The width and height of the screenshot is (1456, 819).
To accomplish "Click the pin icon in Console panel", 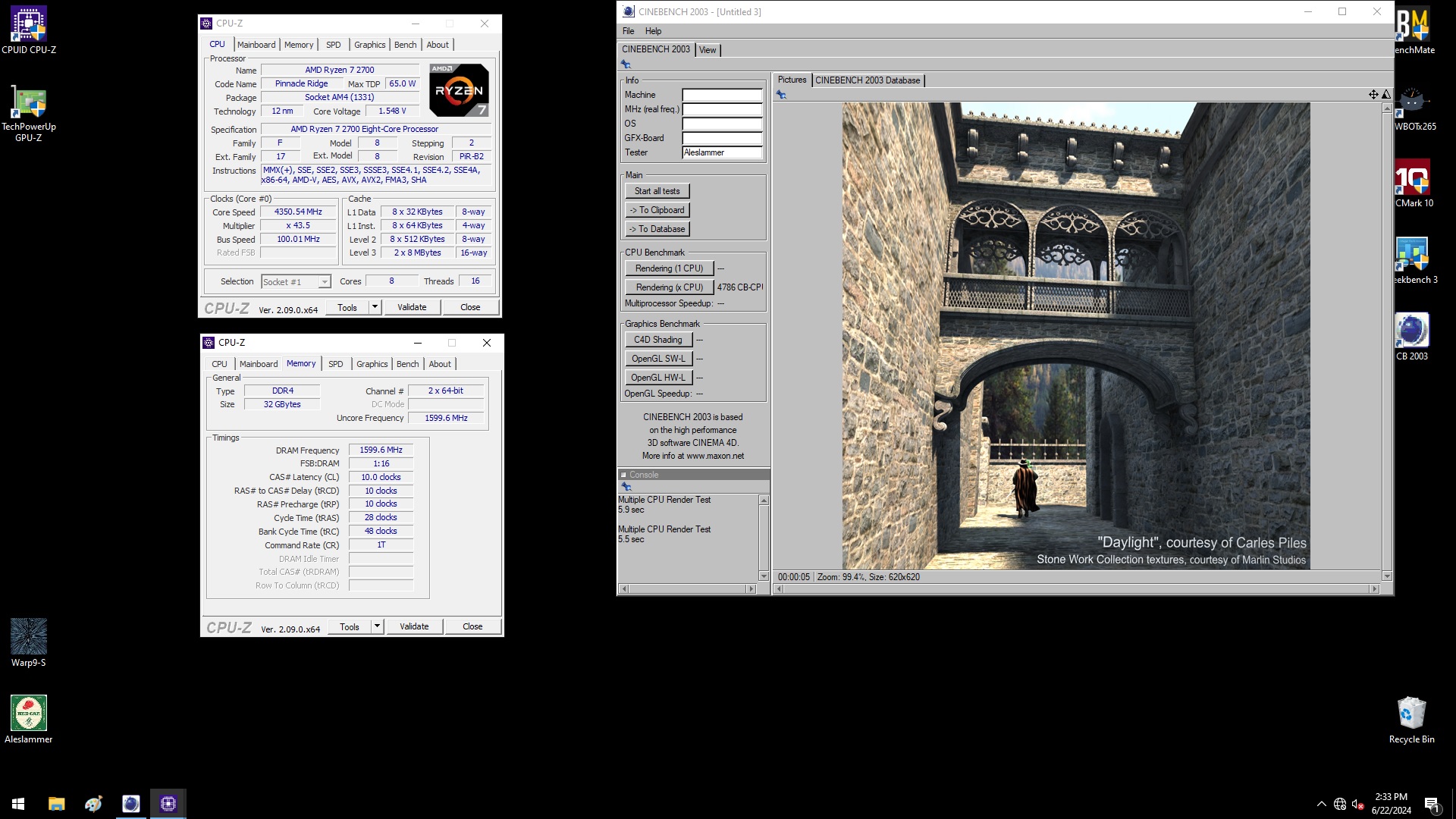I will (626, 487).
